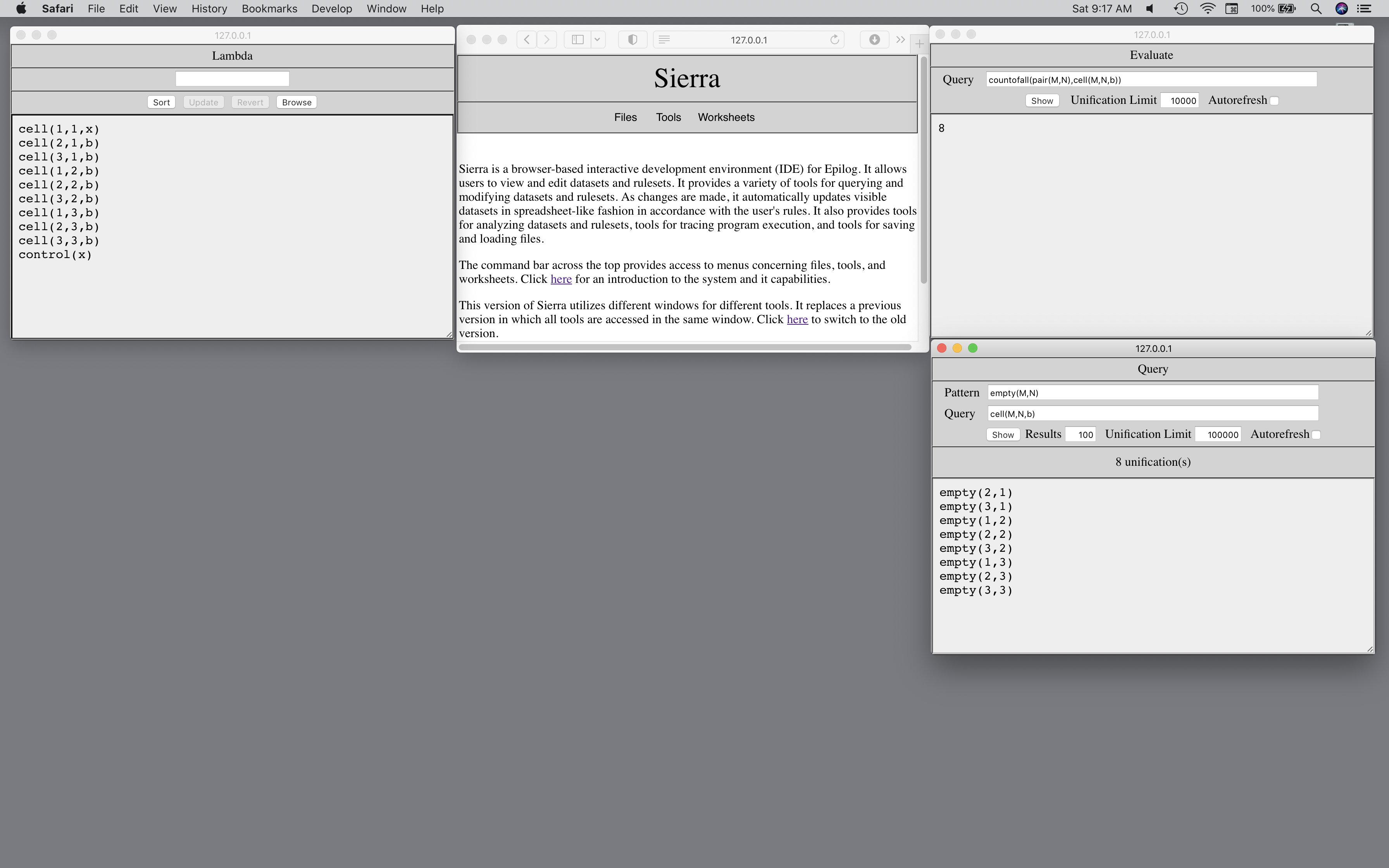Expand Safari toolbar overflow chevrons
Image resolution: width=1389 pixels, height=868 pixels.
pyautogui.click(x=901, y=40)
